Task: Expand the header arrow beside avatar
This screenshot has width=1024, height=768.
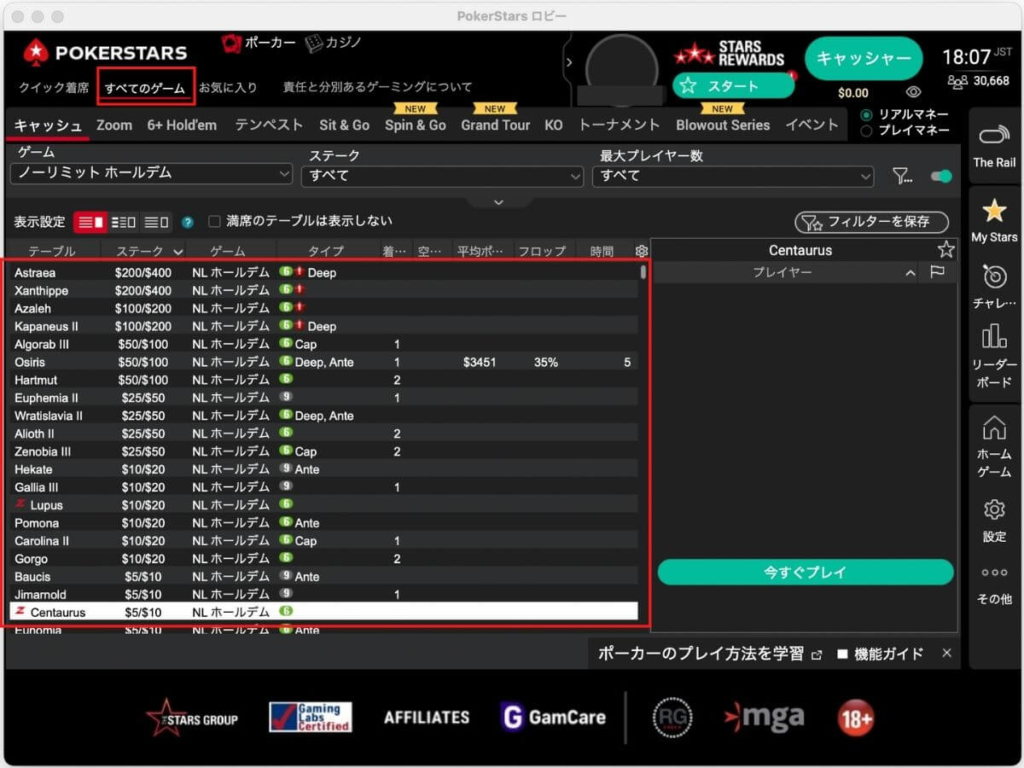Action: pyautogui.click(x=569, y=63)
